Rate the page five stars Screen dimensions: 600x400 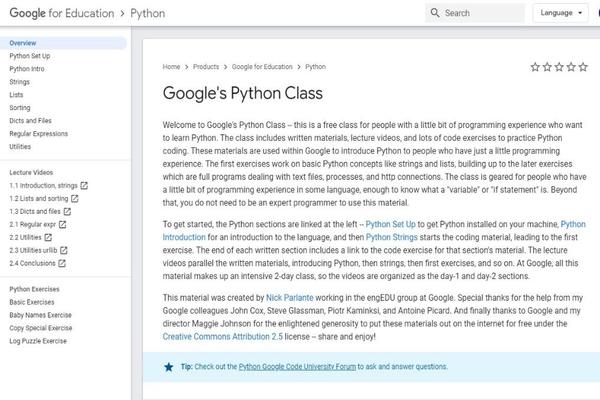coord(584,67)
